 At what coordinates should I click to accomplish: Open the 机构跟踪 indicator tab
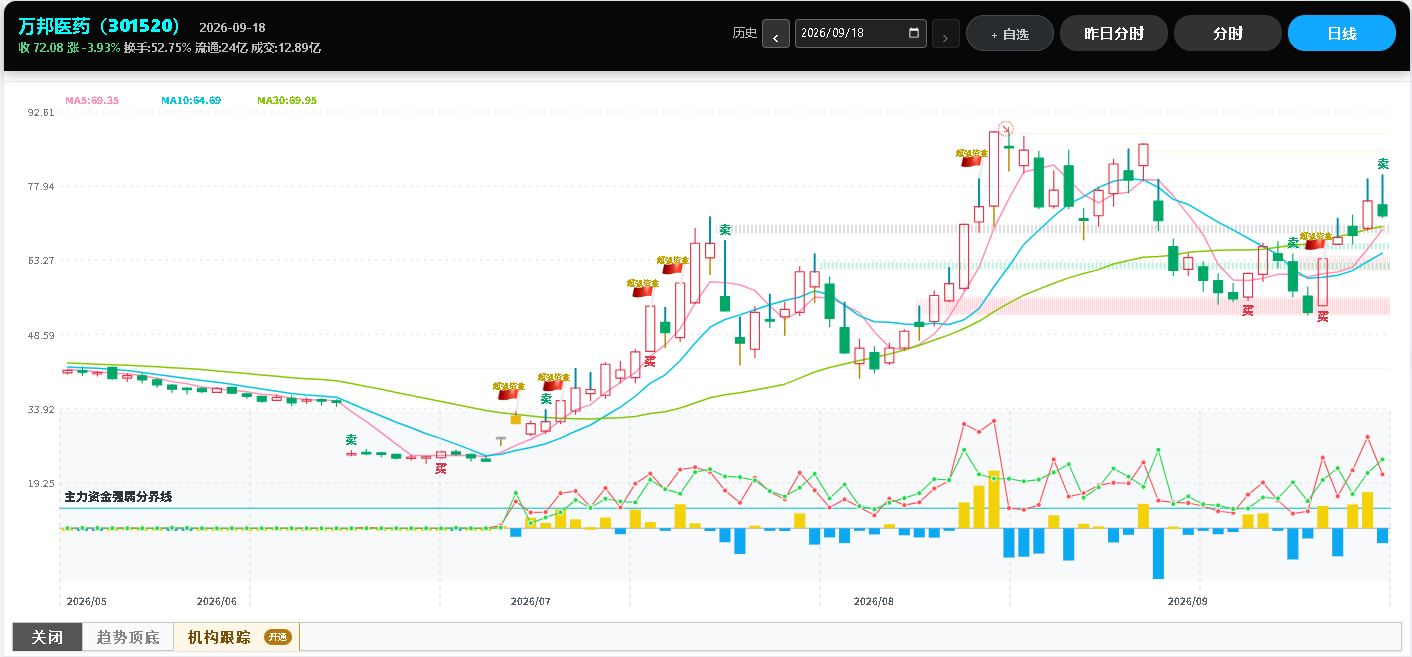pyautogui.click(x=237, y=637)
